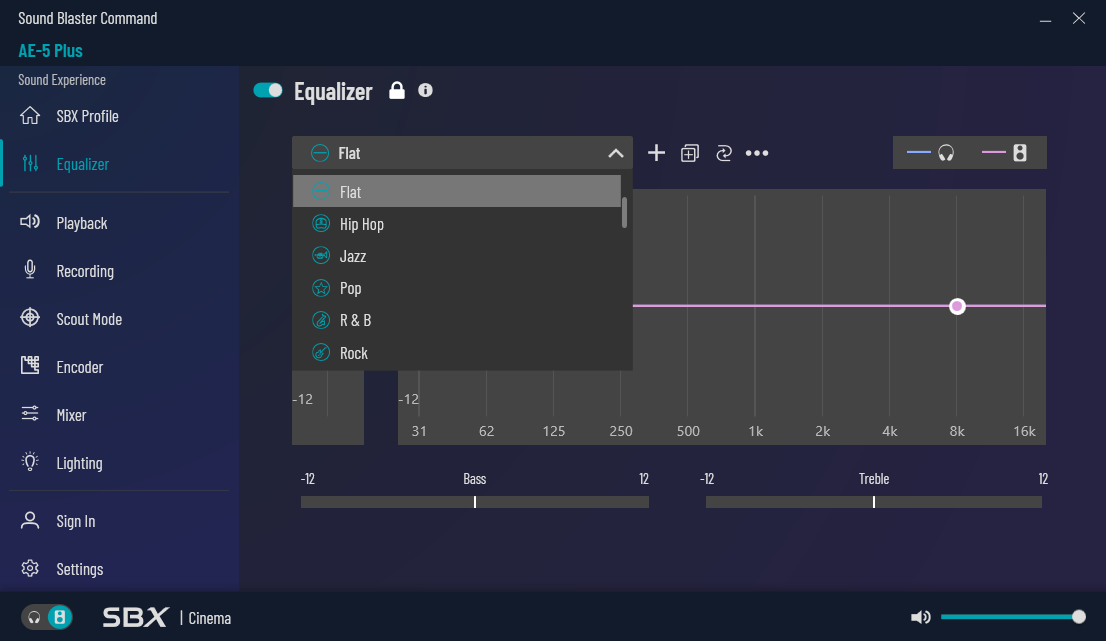Click the plus icon to add preset
Image resolution: width=1106 pixels, height=641 pixels.
(x=656, y=153)
